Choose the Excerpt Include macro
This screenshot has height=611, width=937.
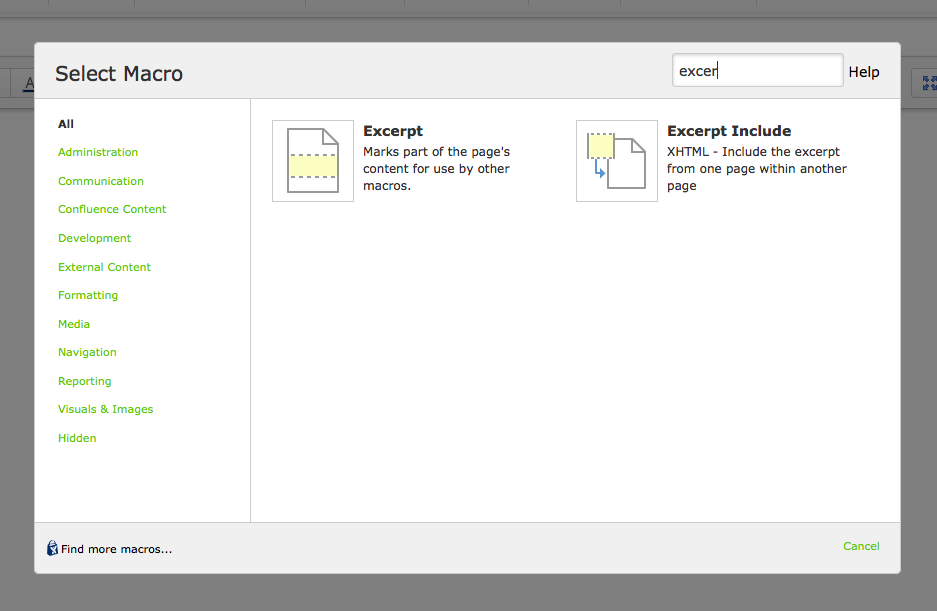pyautogui.click(x=728, y=131)
